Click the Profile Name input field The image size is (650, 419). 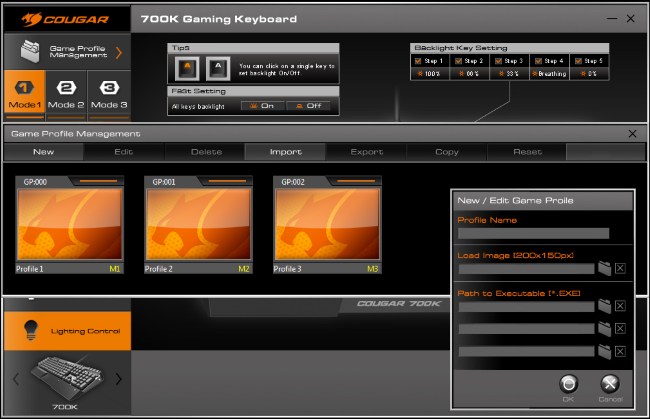[x=534, y=233]
